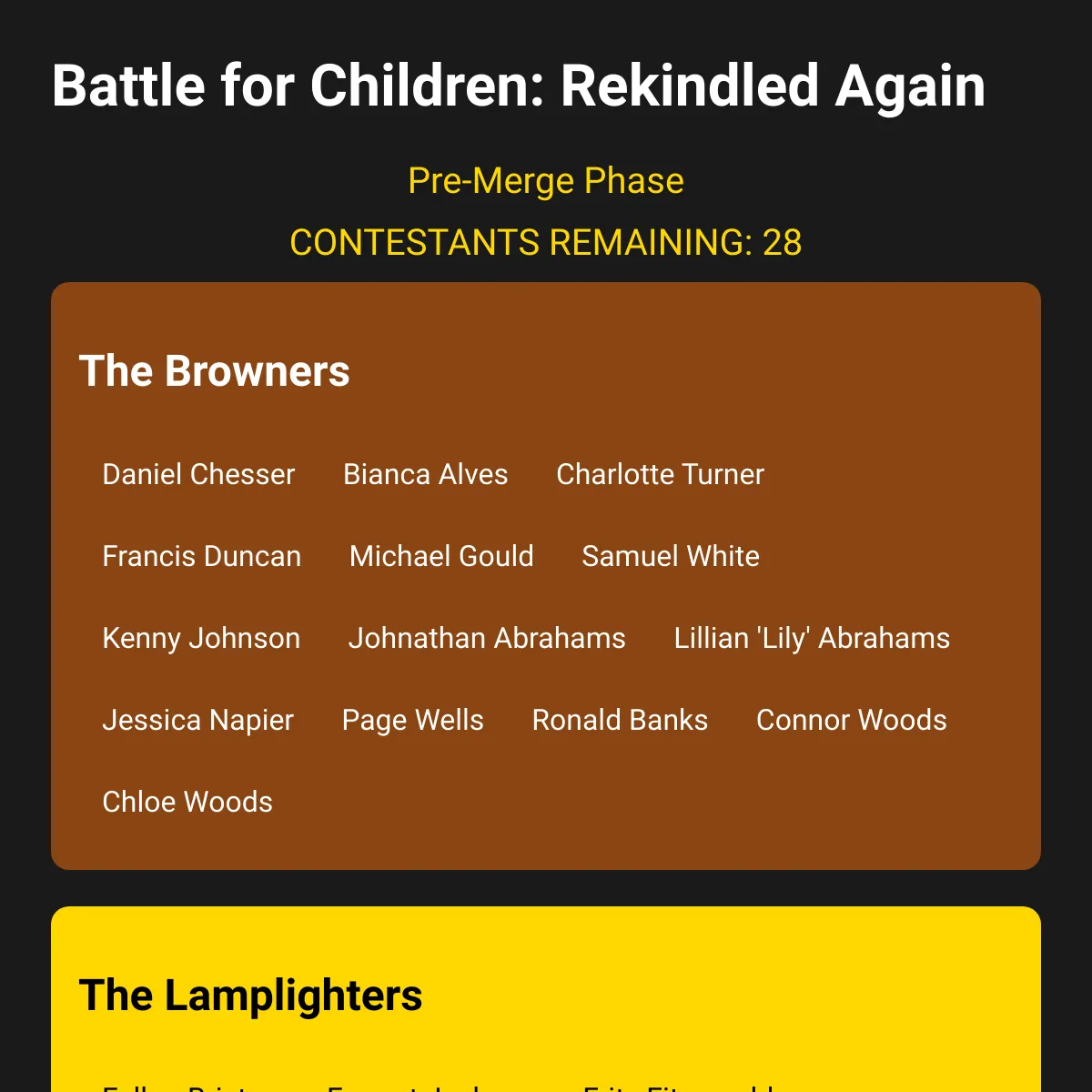Select Chloe Woods from The Browners
Viewport: 1092px width, 1092px height.
click(x=187, y=802)
